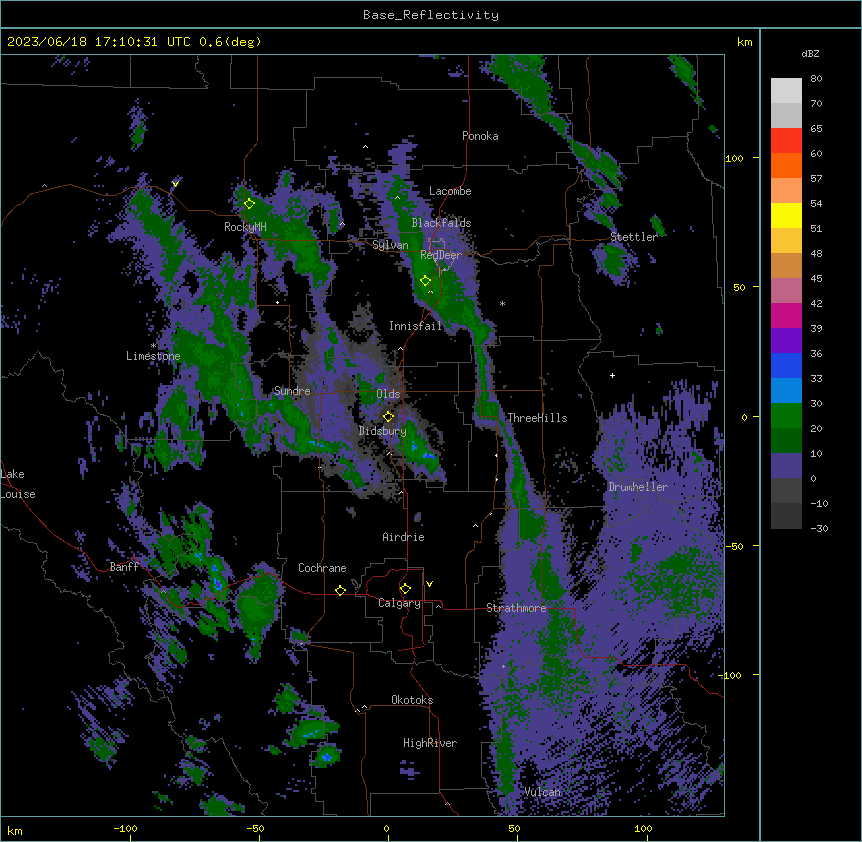Click the Calgary city label

(399, 603)
